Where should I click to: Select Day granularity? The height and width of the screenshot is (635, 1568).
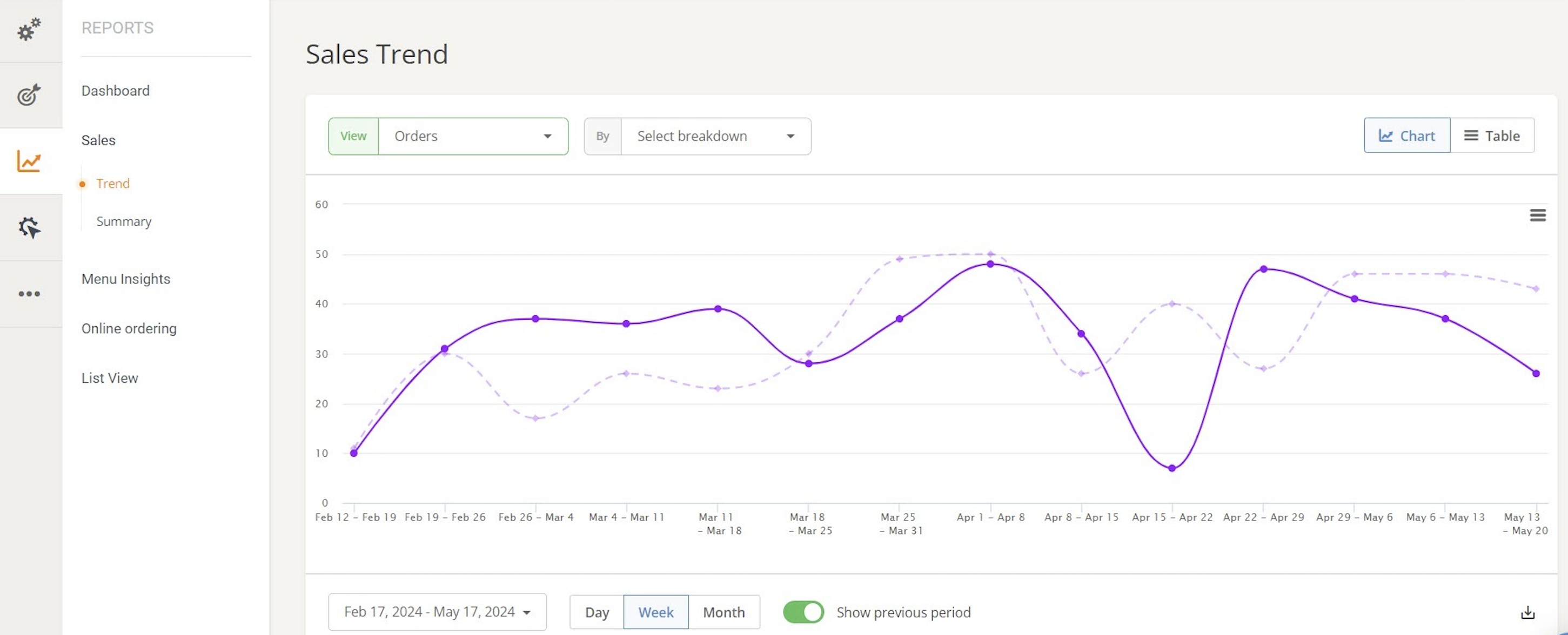click(x=597, y=612)
